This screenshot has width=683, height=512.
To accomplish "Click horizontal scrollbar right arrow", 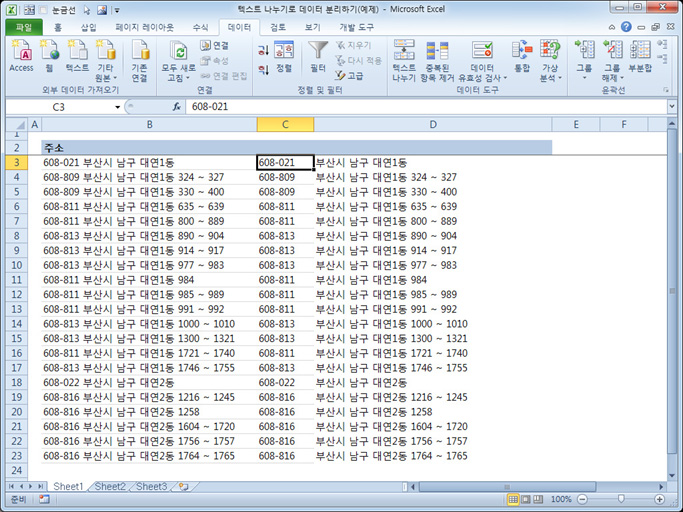I will (x=661, y=487).
